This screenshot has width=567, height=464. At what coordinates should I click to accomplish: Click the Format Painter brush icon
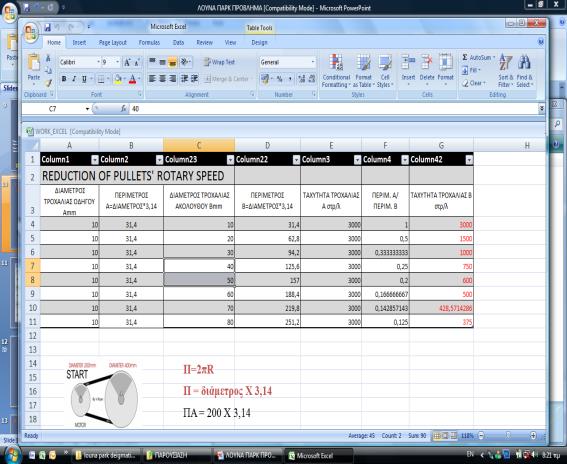[48, 84]
